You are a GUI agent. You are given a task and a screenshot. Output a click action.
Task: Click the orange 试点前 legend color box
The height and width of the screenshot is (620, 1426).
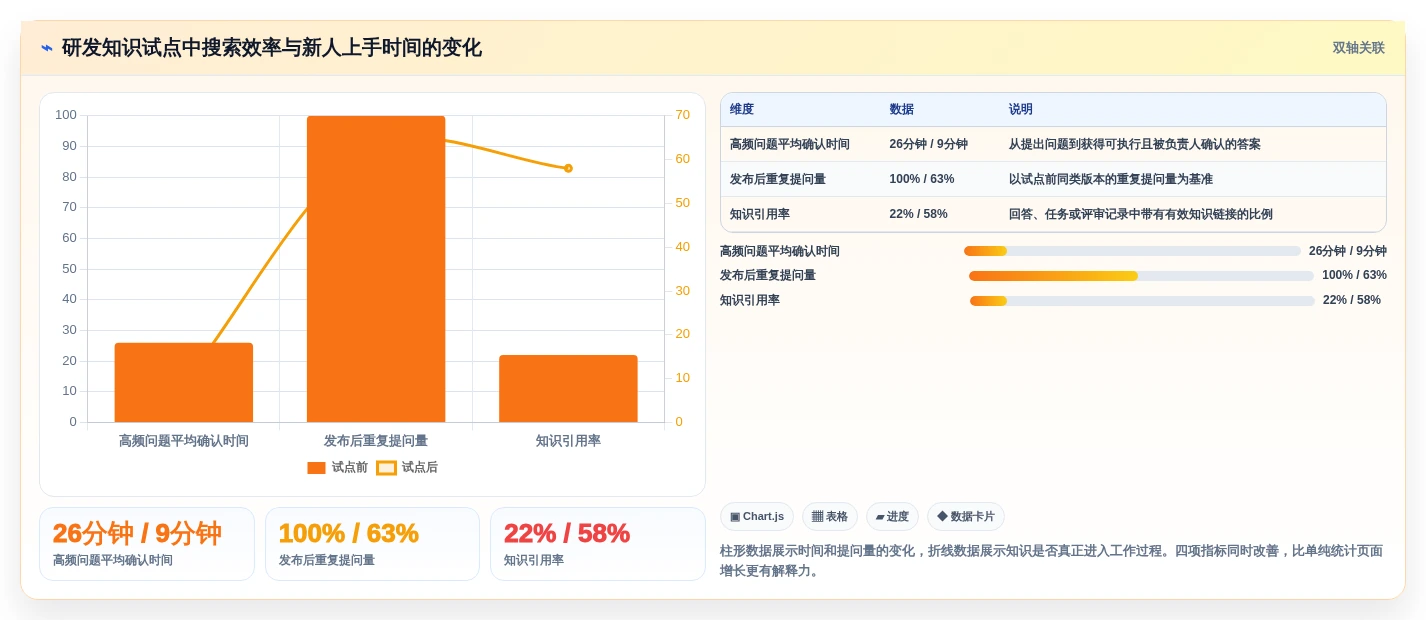(316, 468)
